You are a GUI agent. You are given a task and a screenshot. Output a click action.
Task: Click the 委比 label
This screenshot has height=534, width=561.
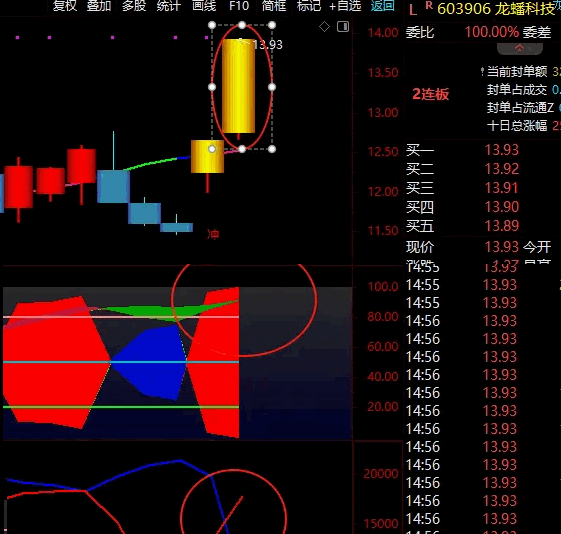[x=420, y=33]
